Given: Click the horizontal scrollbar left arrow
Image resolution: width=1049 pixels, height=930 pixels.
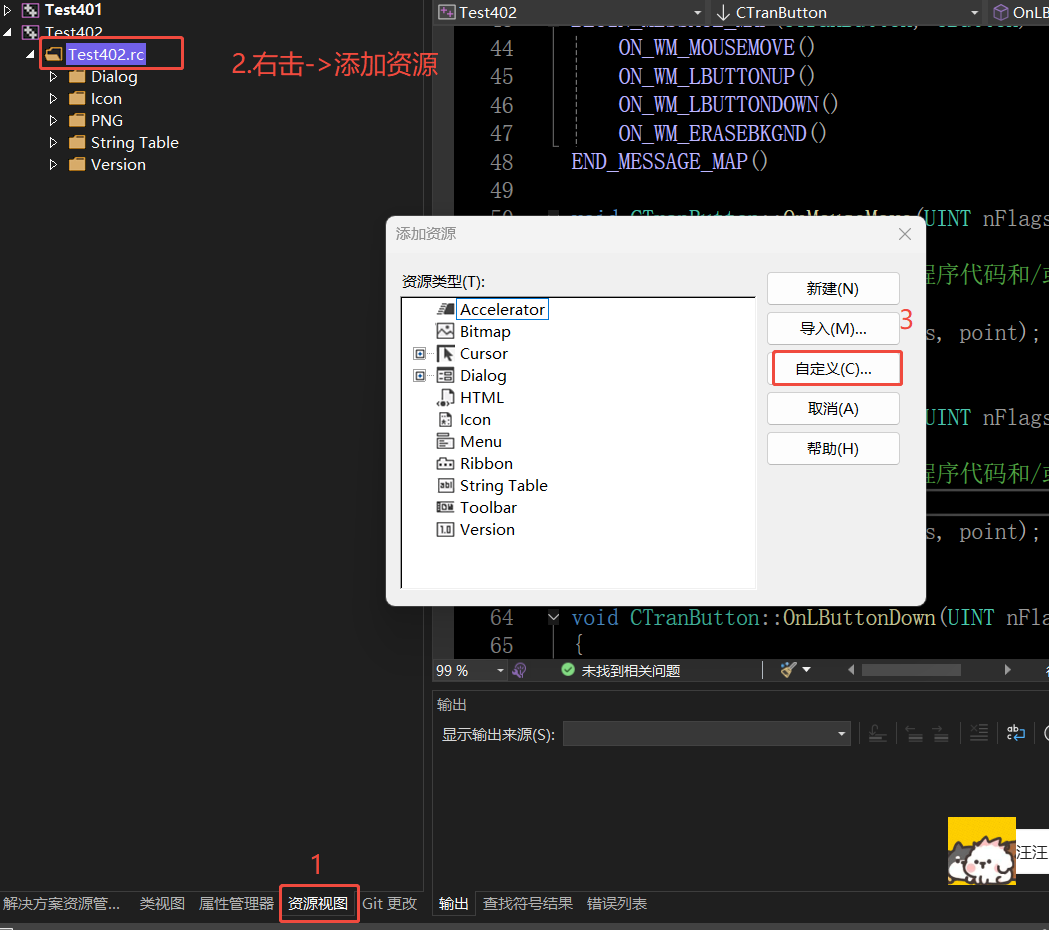Looking at the screenshot, I should click(x=851, y=670).
